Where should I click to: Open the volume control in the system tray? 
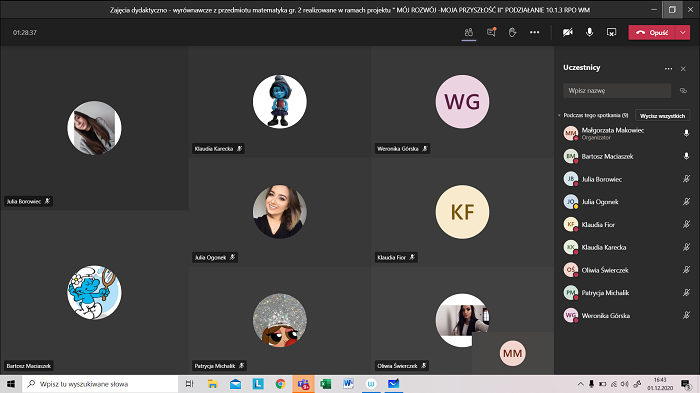(x=625, y=384)
